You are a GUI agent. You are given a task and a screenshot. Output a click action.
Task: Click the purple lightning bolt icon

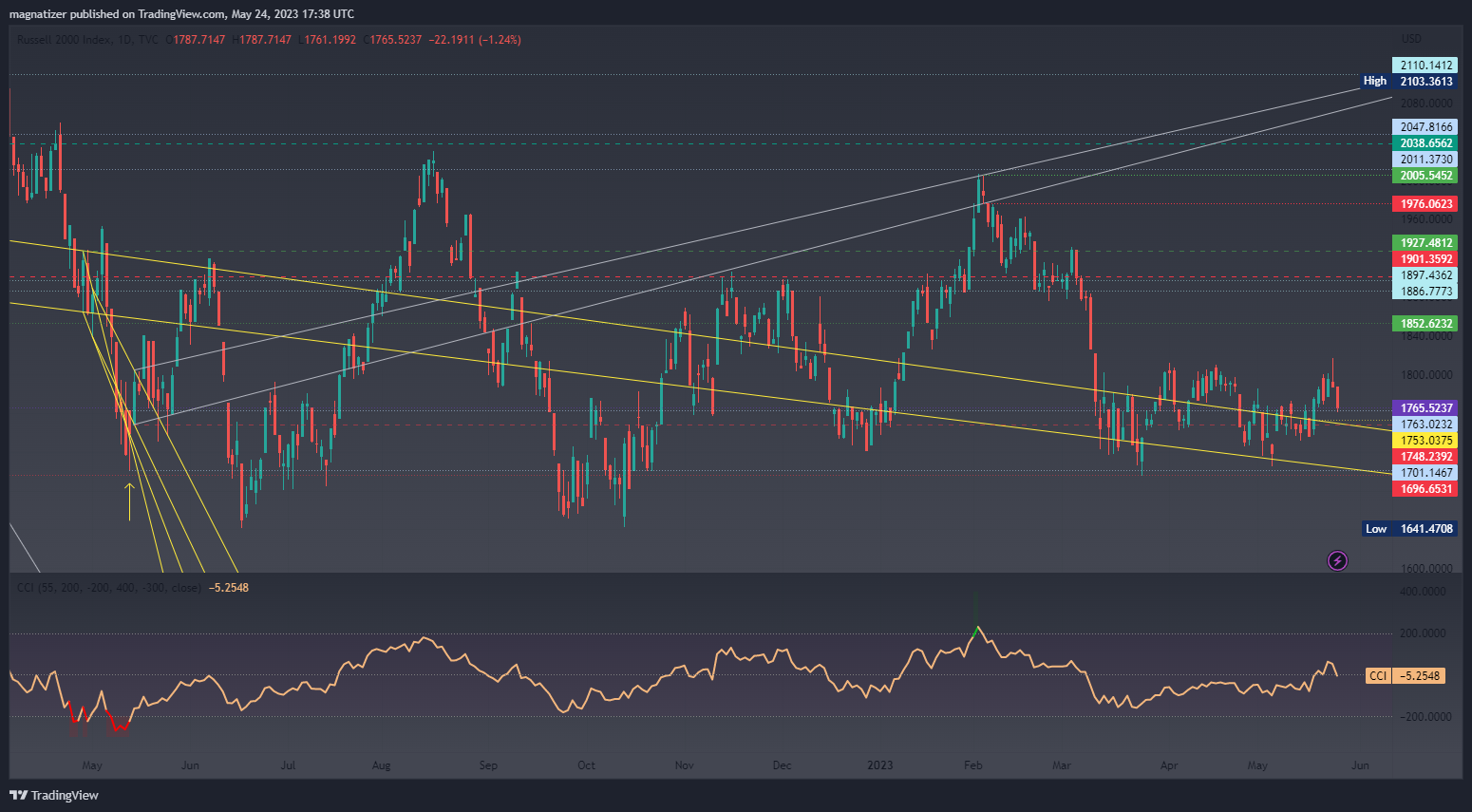[1337, 560]
